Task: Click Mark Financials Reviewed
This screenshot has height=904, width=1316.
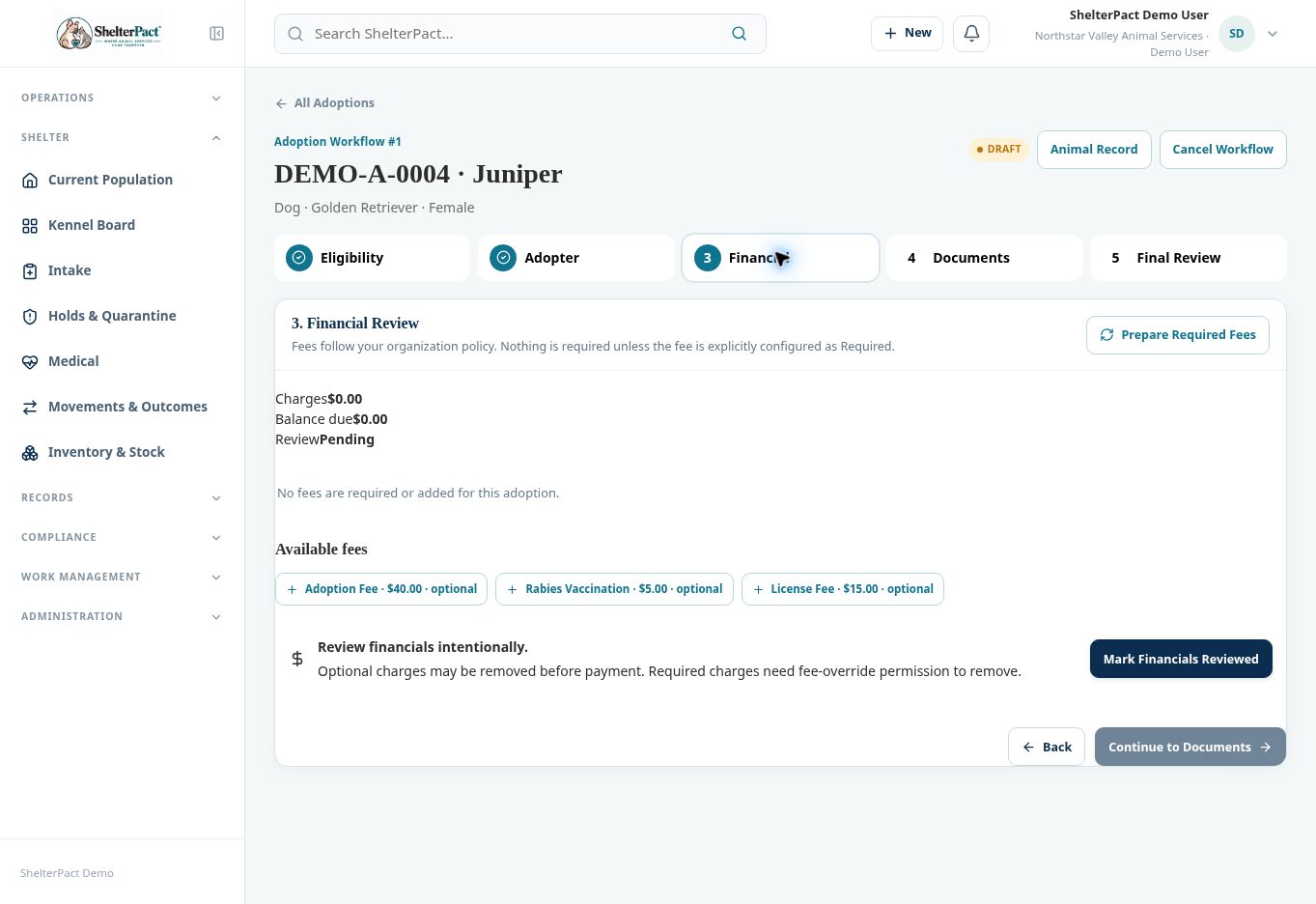Action: tap(1181, 659)
